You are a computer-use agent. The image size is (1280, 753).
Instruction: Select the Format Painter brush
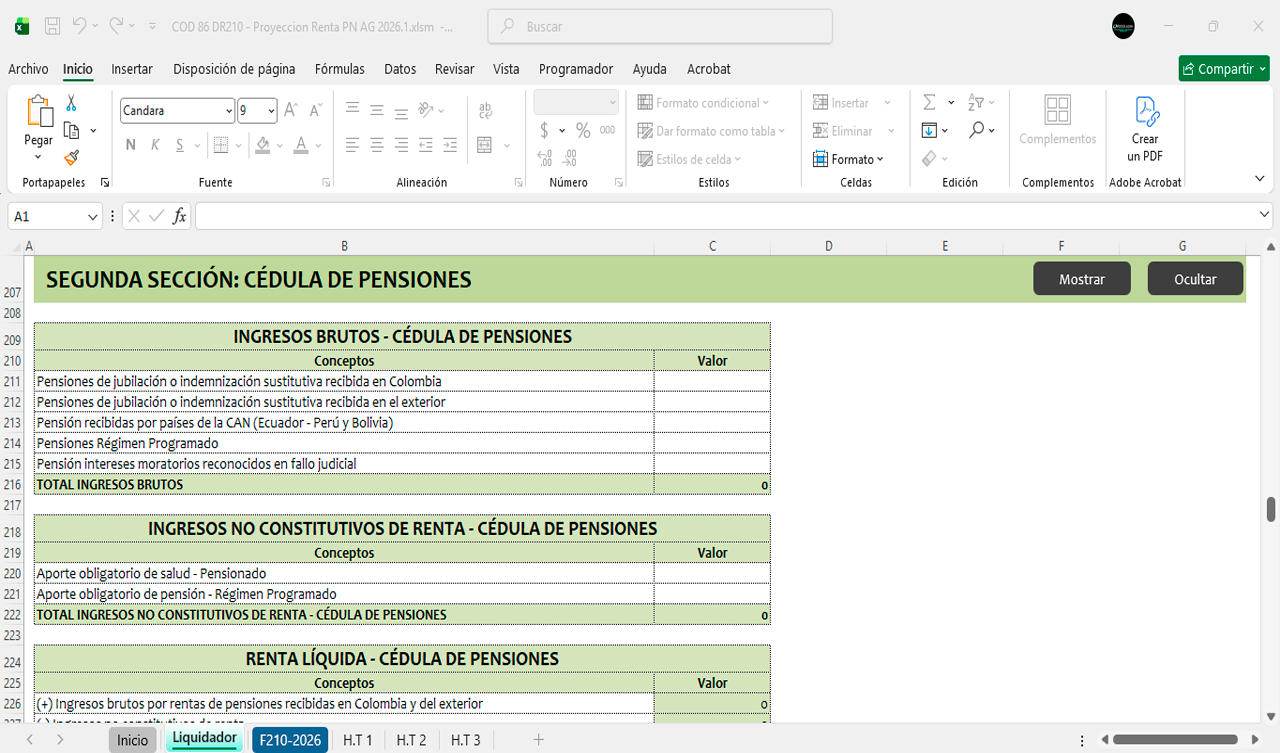click(x=71, y=157)
